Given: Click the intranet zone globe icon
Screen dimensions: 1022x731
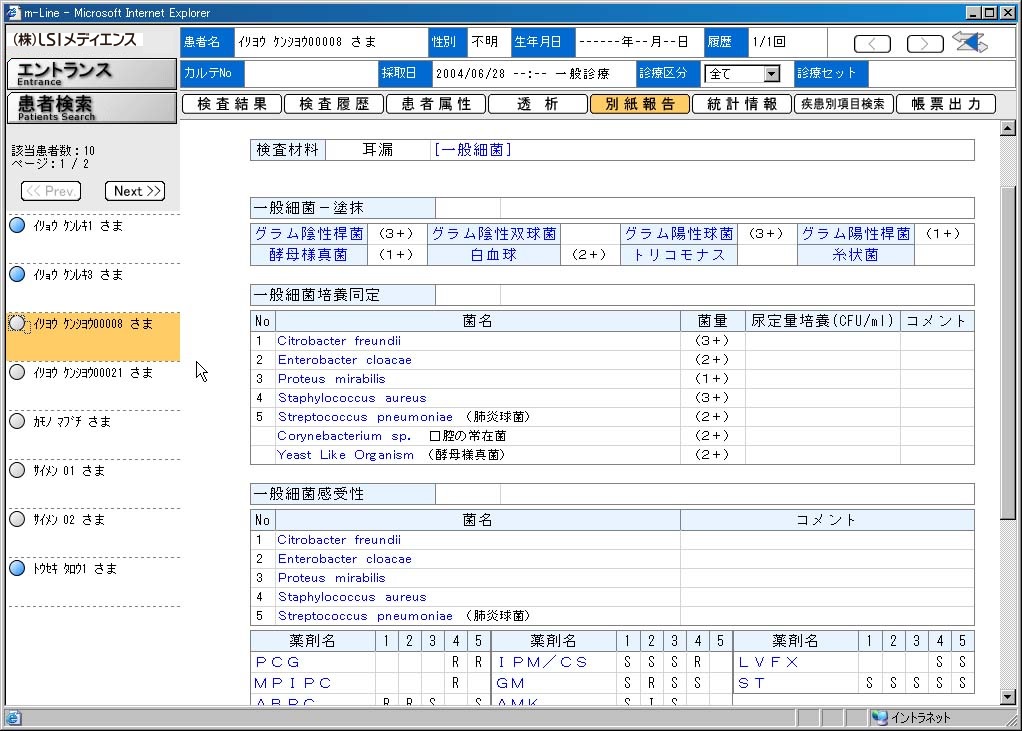Looking at the screenshot, I should (x=880, y=718).
